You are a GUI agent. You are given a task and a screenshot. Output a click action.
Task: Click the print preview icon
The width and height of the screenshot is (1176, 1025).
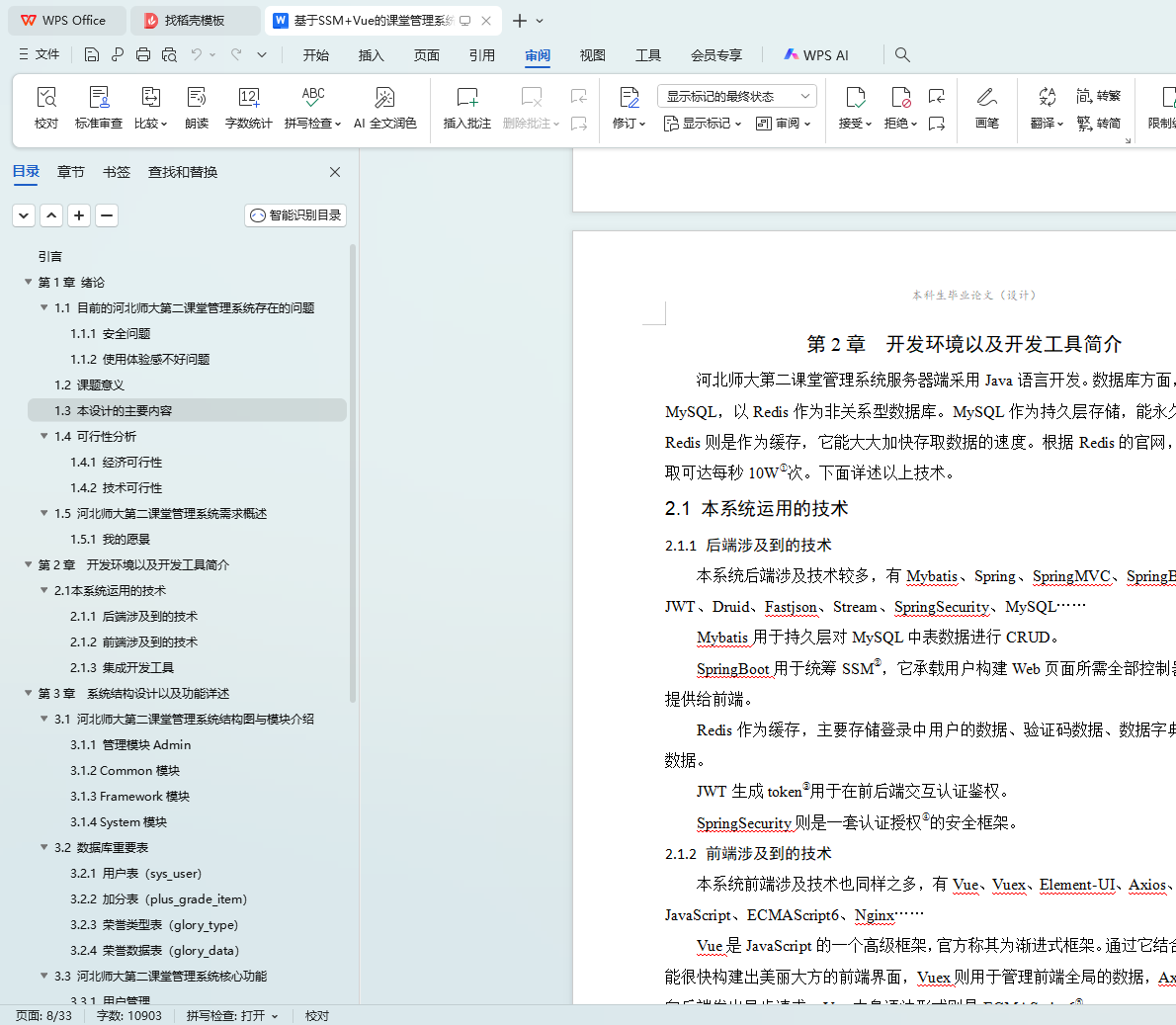pyautogui.click(x=170, y=54)
